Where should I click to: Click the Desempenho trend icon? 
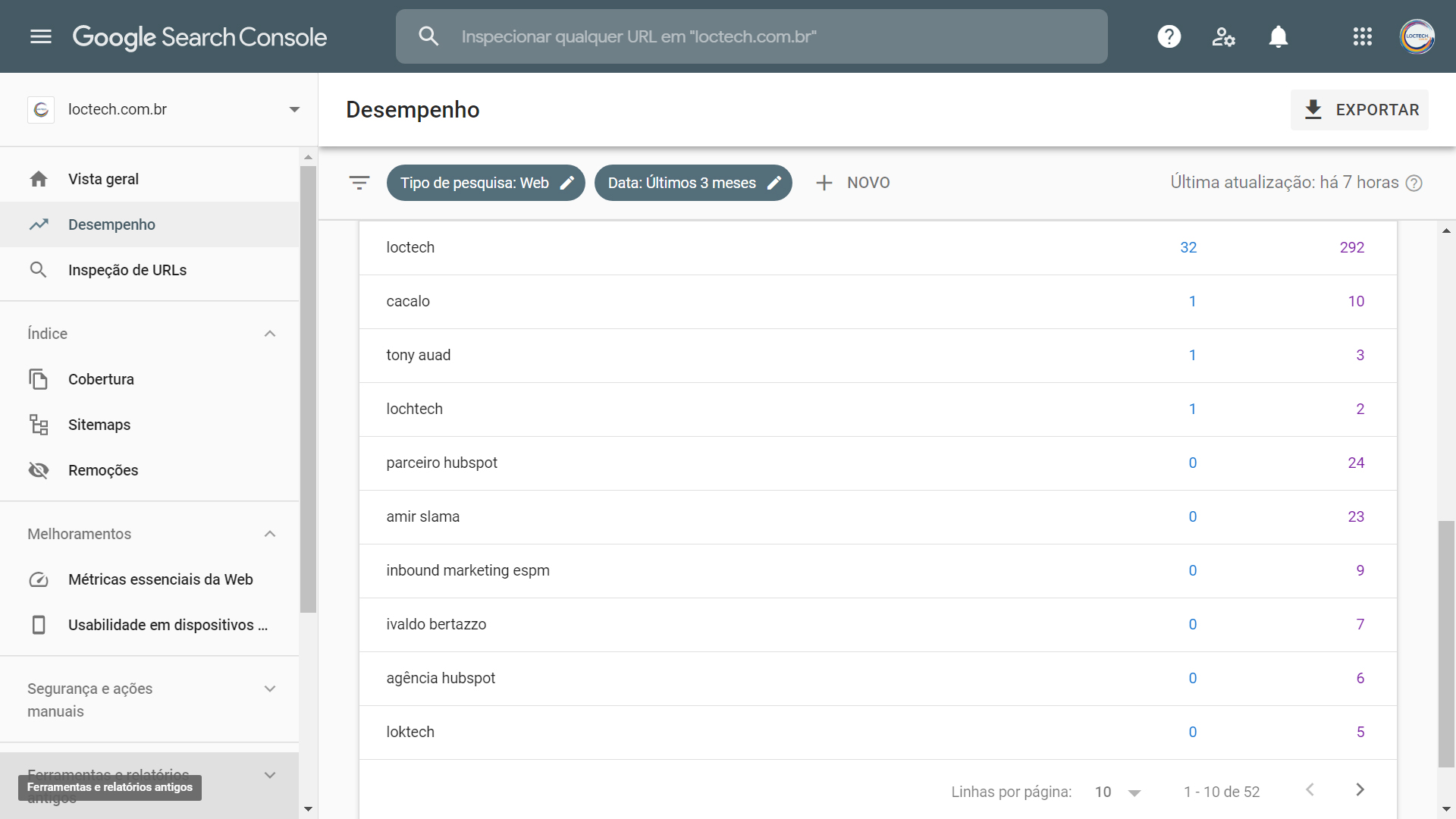[39, 224]
